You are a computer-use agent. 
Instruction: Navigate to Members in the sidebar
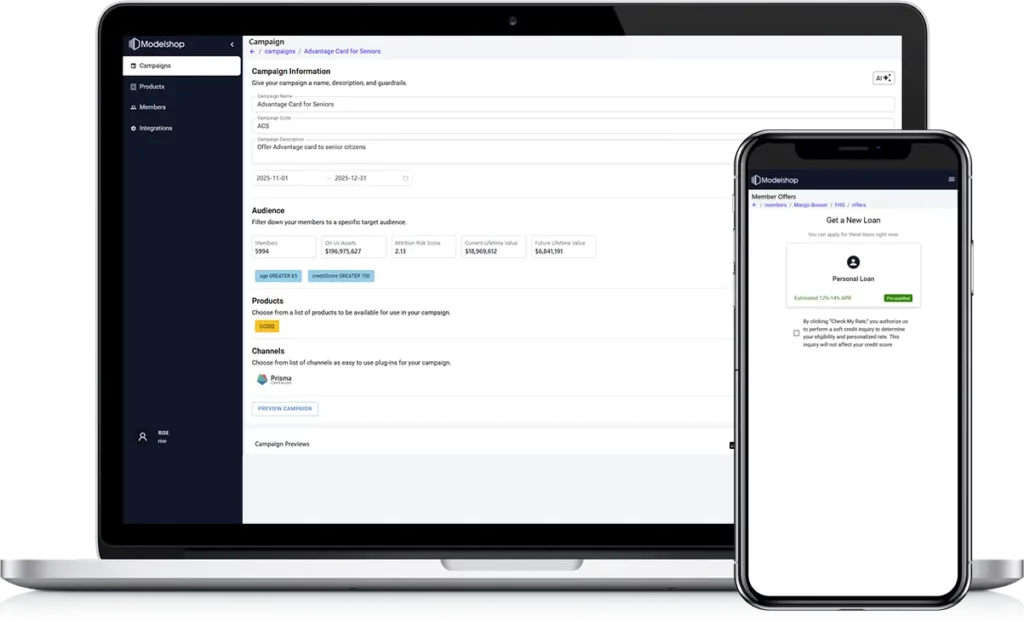coord(152,107)
